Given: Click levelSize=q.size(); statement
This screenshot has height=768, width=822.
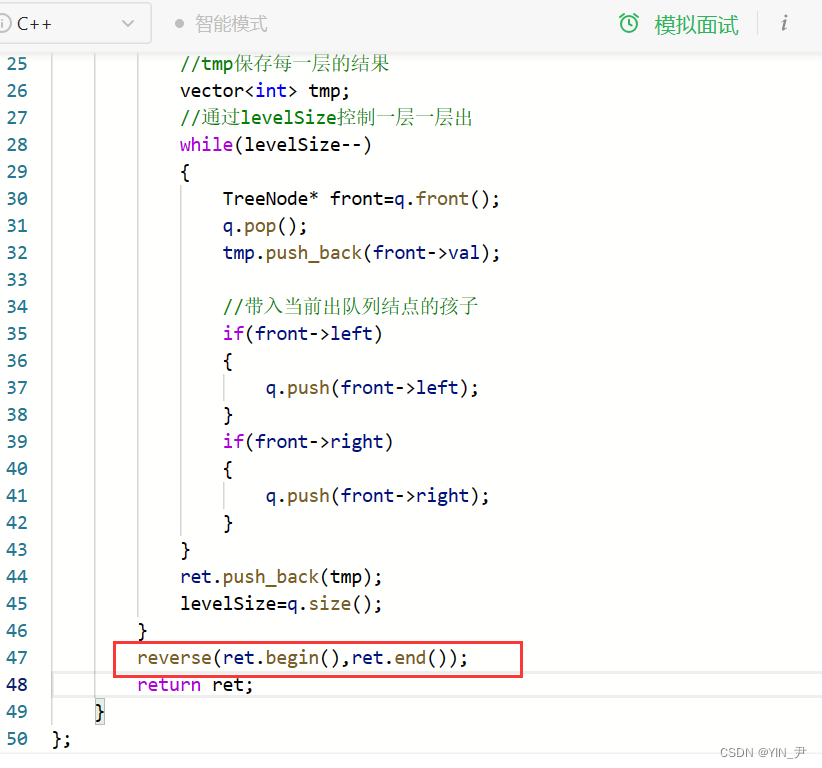Looking at the screenshot, I should click(281, 604).
